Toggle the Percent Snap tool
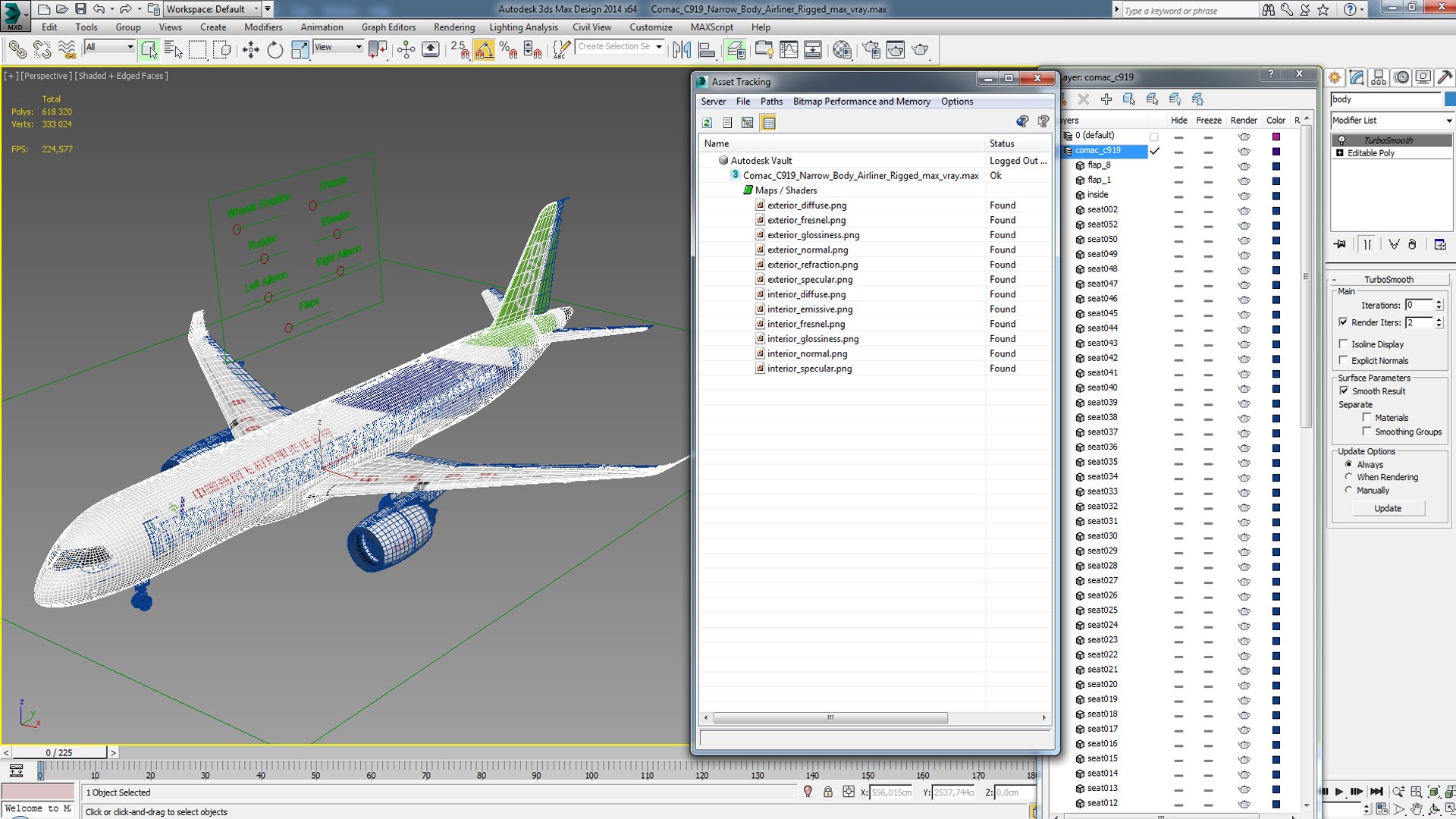Image resolution: width=1456 pixels, height=819 pixels. [508, 50]
